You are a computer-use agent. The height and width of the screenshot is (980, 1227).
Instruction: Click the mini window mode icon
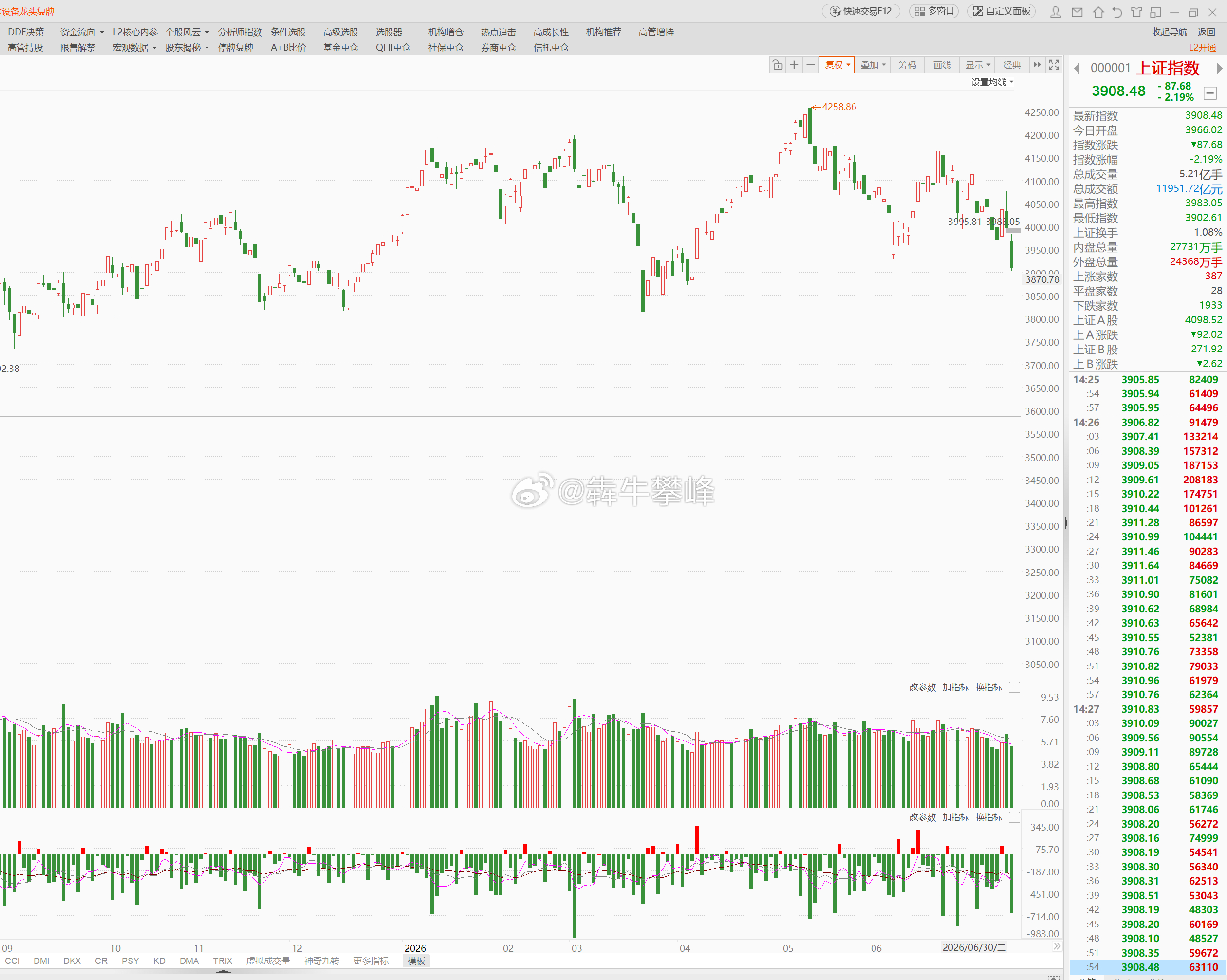coord(1155,11)
